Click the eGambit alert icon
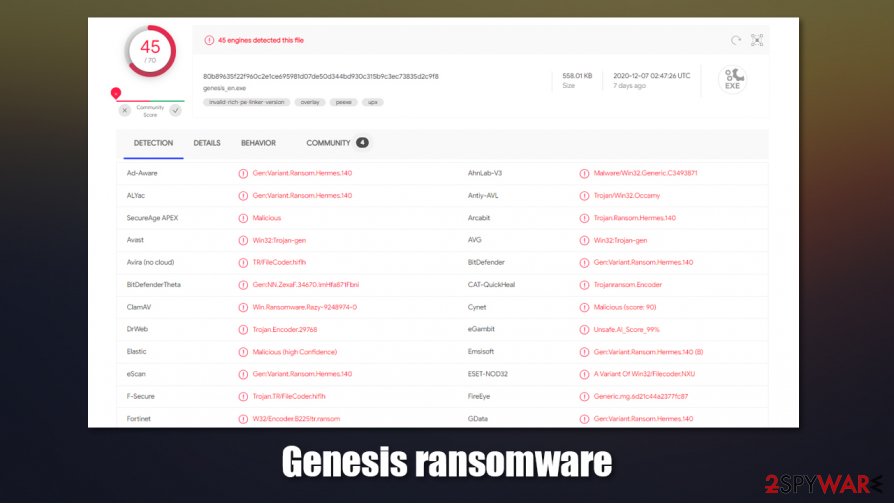894x504 pixels. (584, 330)
